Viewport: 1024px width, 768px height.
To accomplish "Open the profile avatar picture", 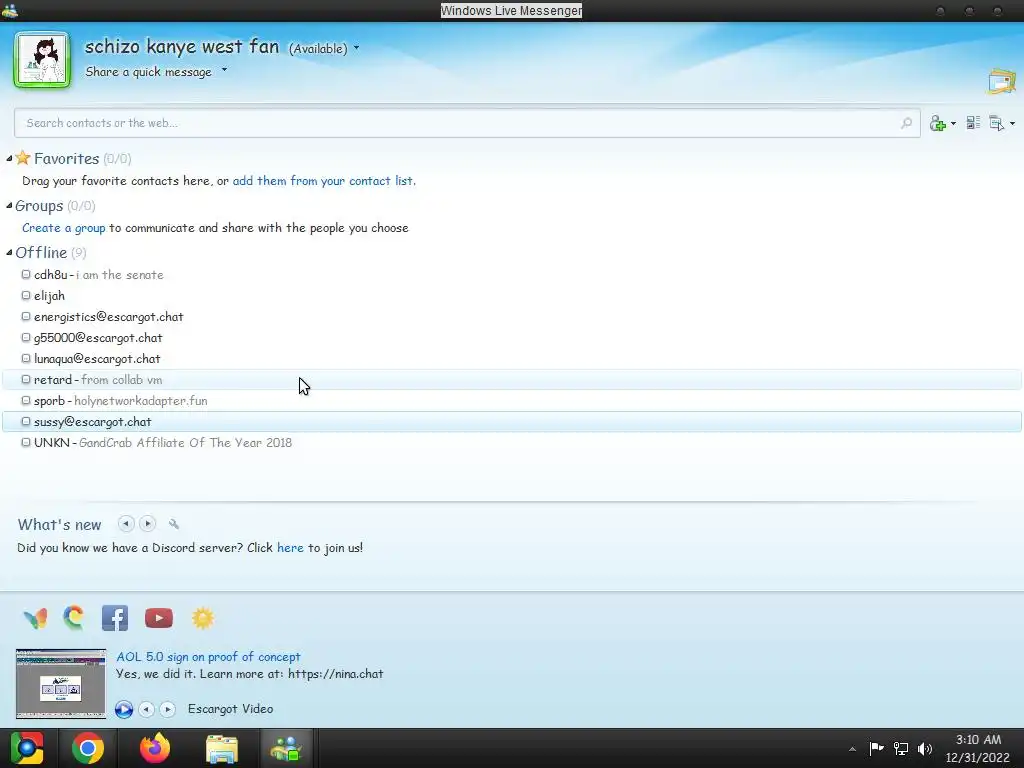I will [x=42, y=60].
